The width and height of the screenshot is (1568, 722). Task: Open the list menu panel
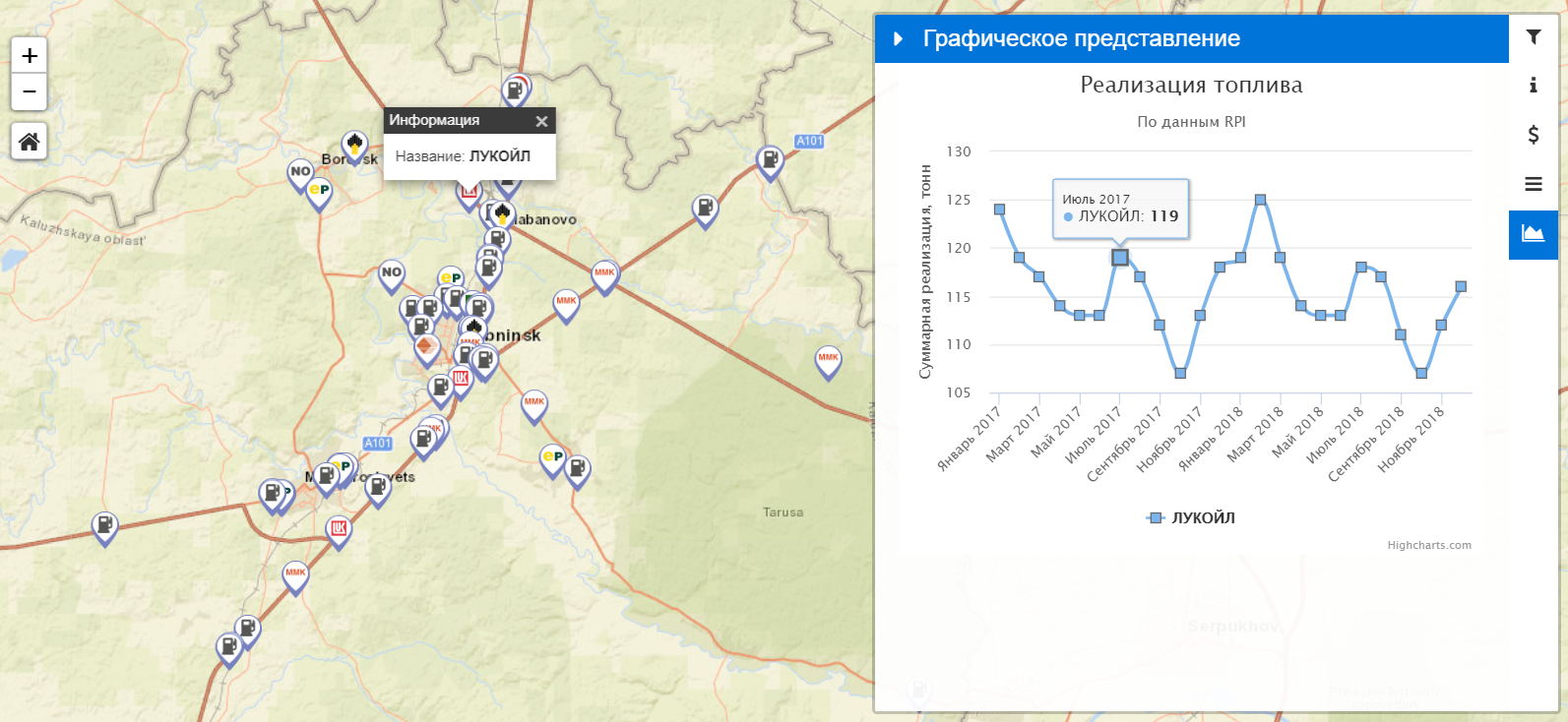(1534, 184)
